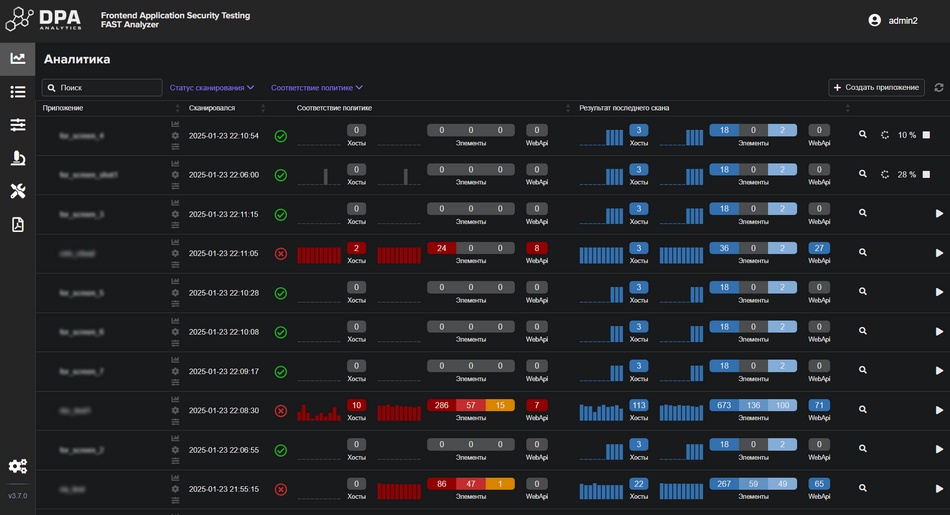950x515 pixels.
Task: Open the gears system settings icon
Action: 17,466
